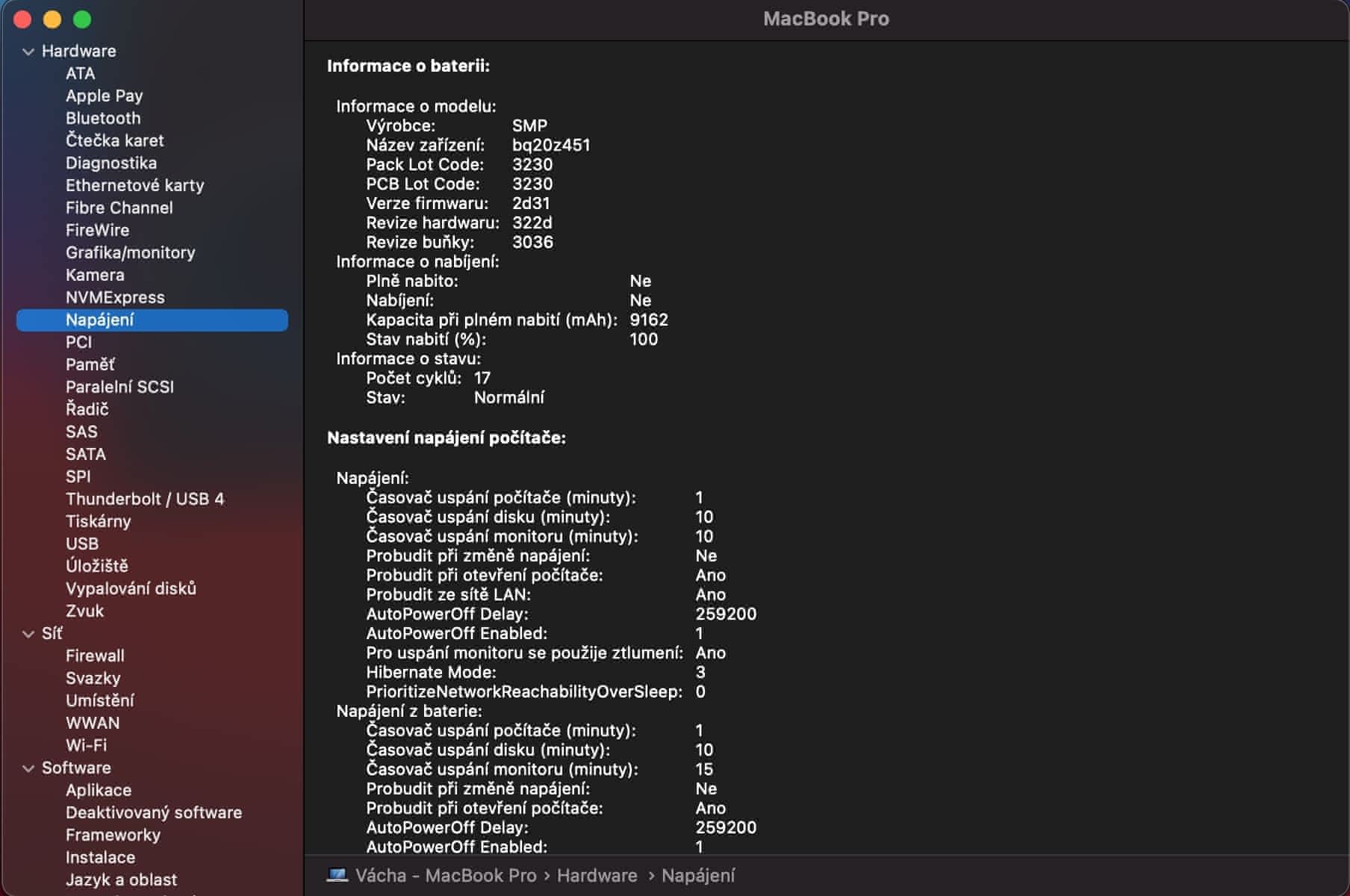Select the NVMExpress sidebar entry
The image size is (1350, 896).
point(115,297)
